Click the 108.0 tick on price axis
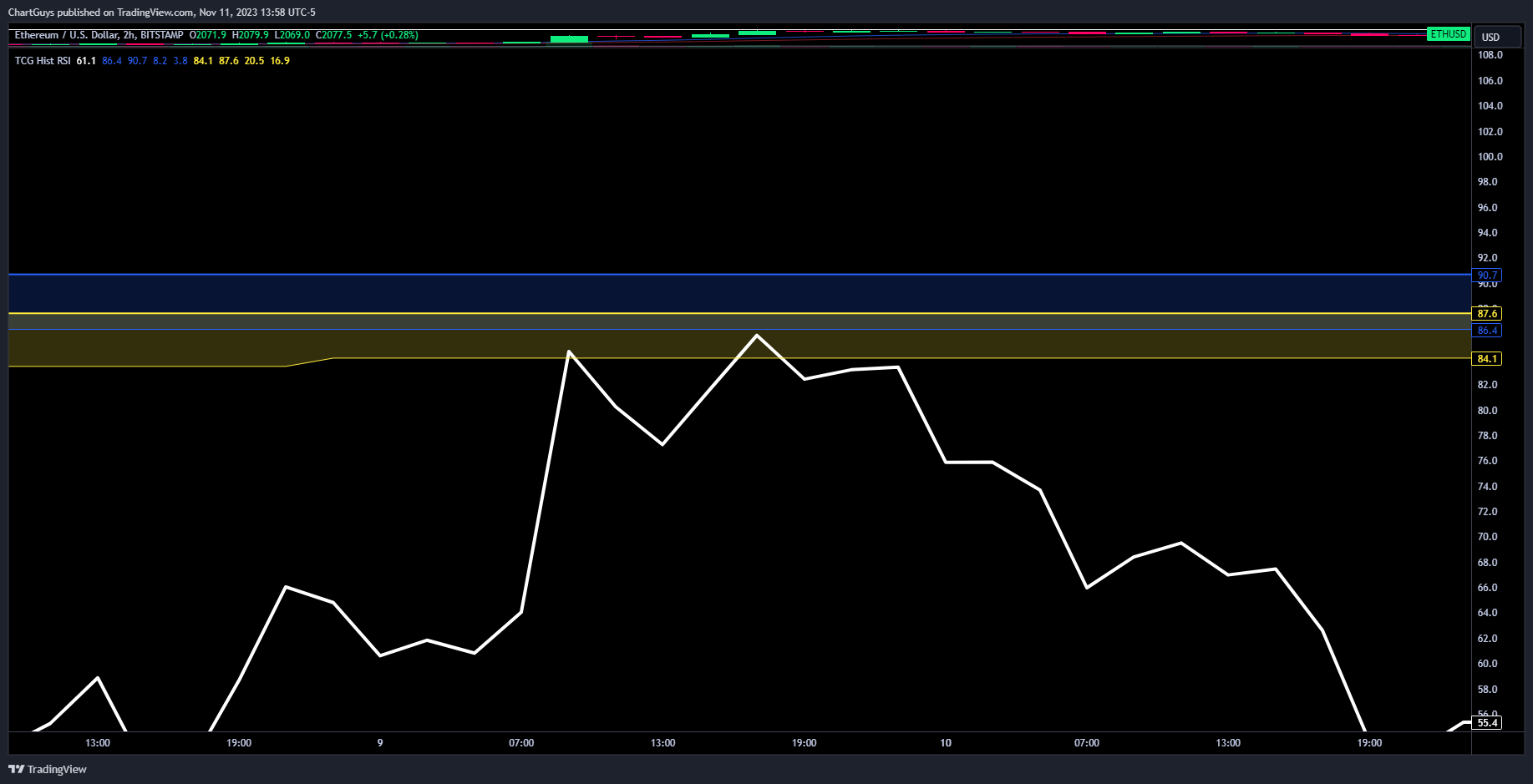The height and width of the screenshot is (784, 1533). [1490, 55]
